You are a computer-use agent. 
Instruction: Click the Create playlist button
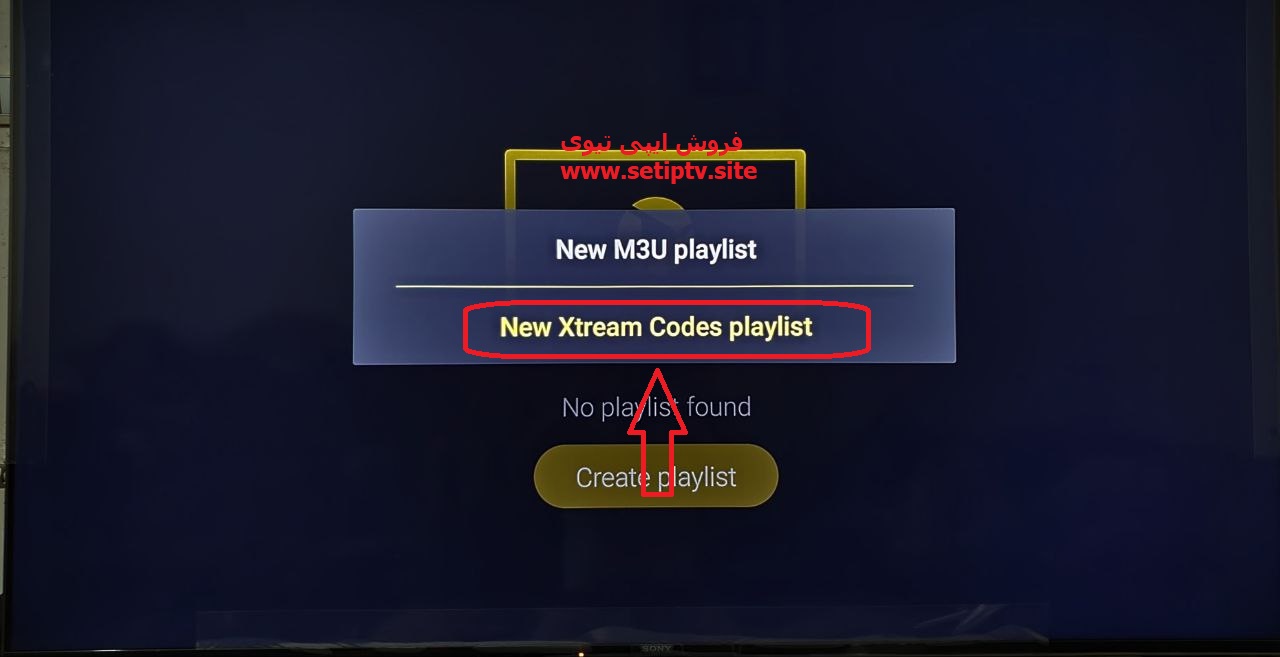point(656,477)
